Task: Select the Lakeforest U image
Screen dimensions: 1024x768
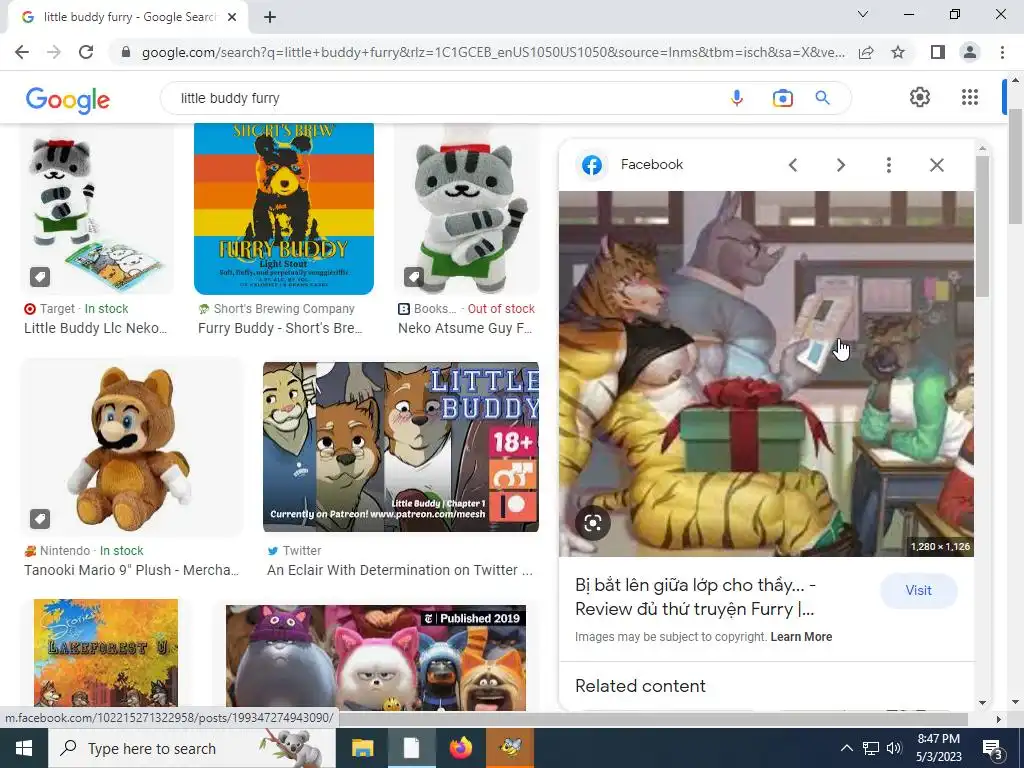Action: point(106,654)
